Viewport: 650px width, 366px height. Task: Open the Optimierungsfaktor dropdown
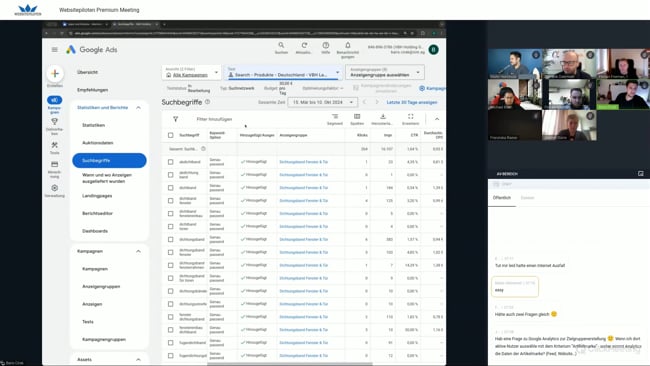coord(323,88)
